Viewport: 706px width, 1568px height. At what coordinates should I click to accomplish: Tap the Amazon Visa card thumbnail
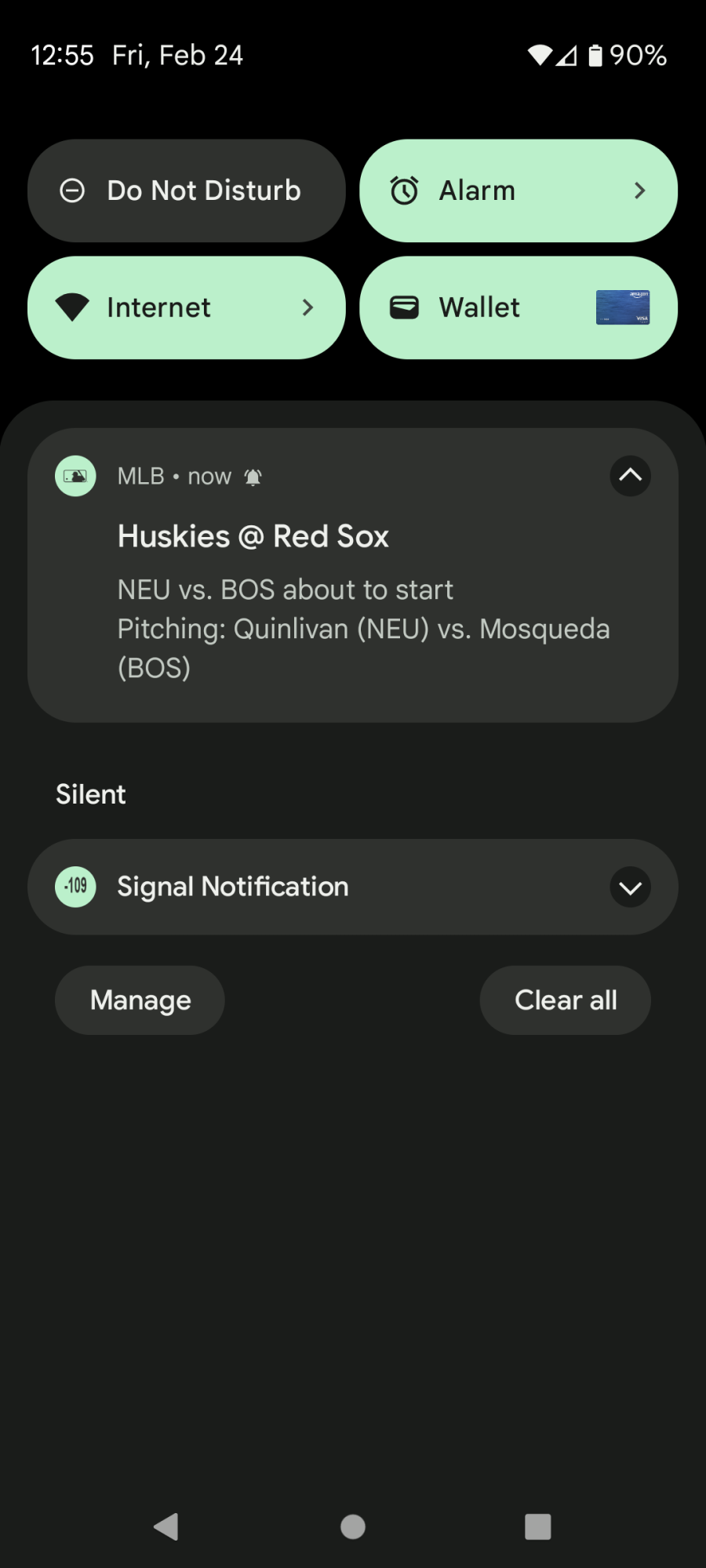622,307
